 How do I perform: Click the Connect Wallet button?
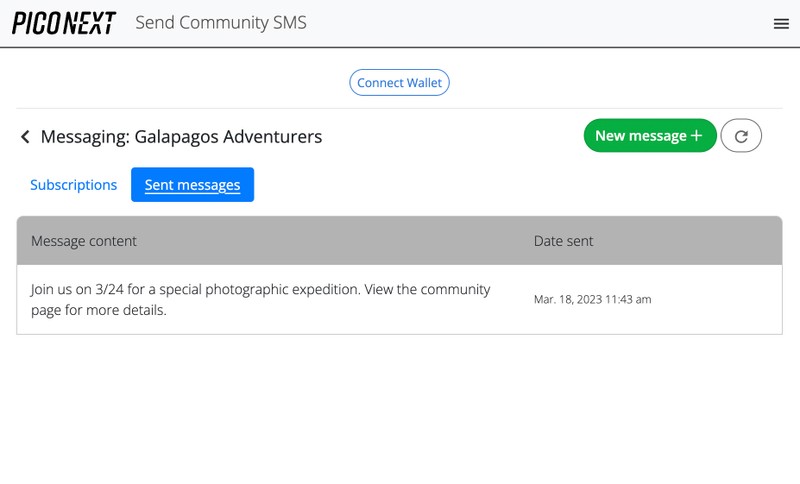click(399, 83)
